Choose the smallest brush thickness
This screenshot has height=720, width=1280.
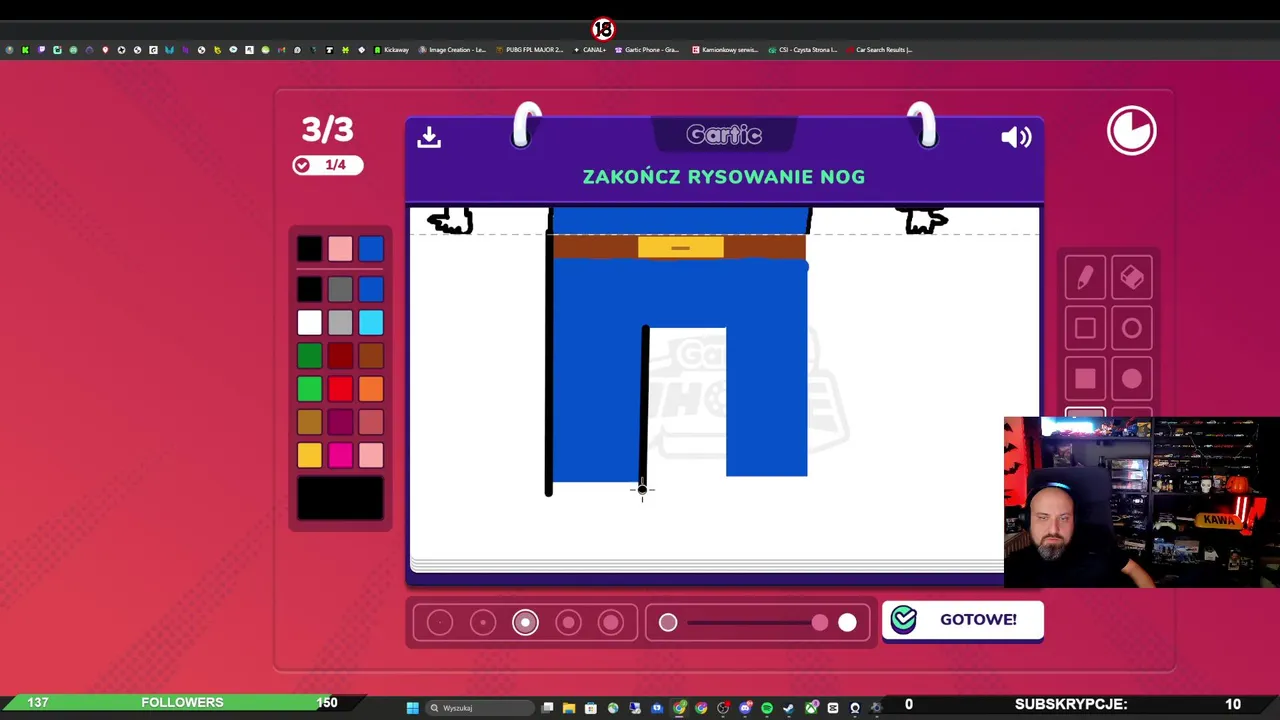[440, 623]
